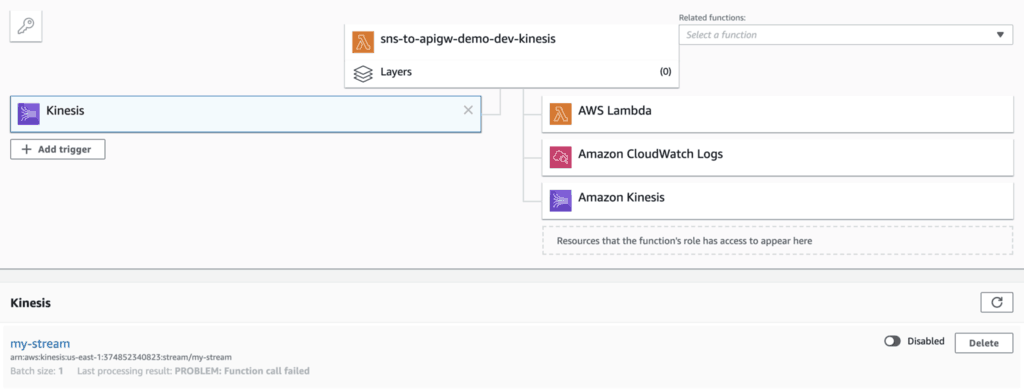Open the Related functions dropdown arrow
Screen dimensions: 1024x391
[x=1000, y=35]
